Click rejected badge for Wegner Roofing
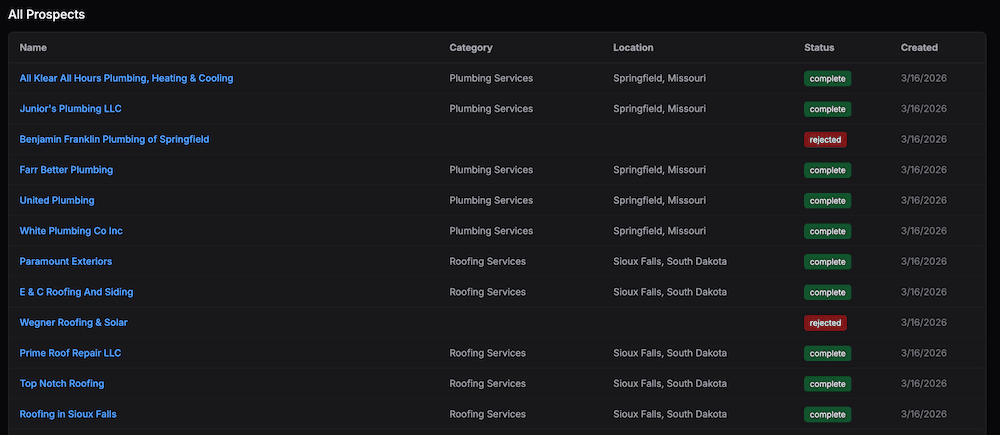 click(825, 323)
